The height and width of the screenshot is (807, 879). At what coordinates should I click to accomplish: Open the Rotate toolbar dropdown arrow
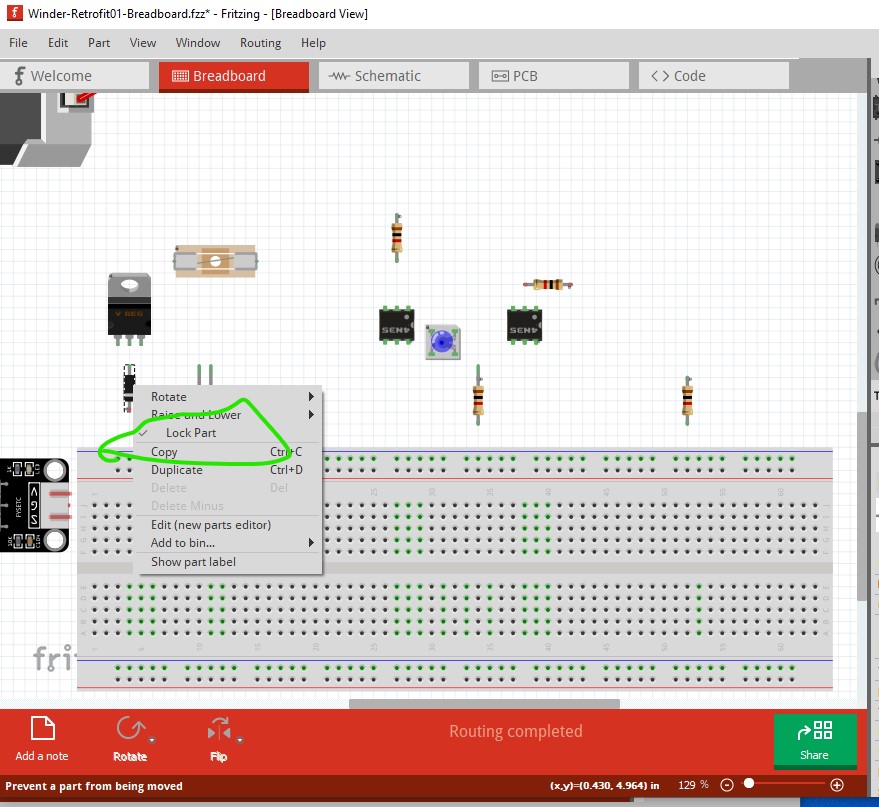[x=152, y=740]
